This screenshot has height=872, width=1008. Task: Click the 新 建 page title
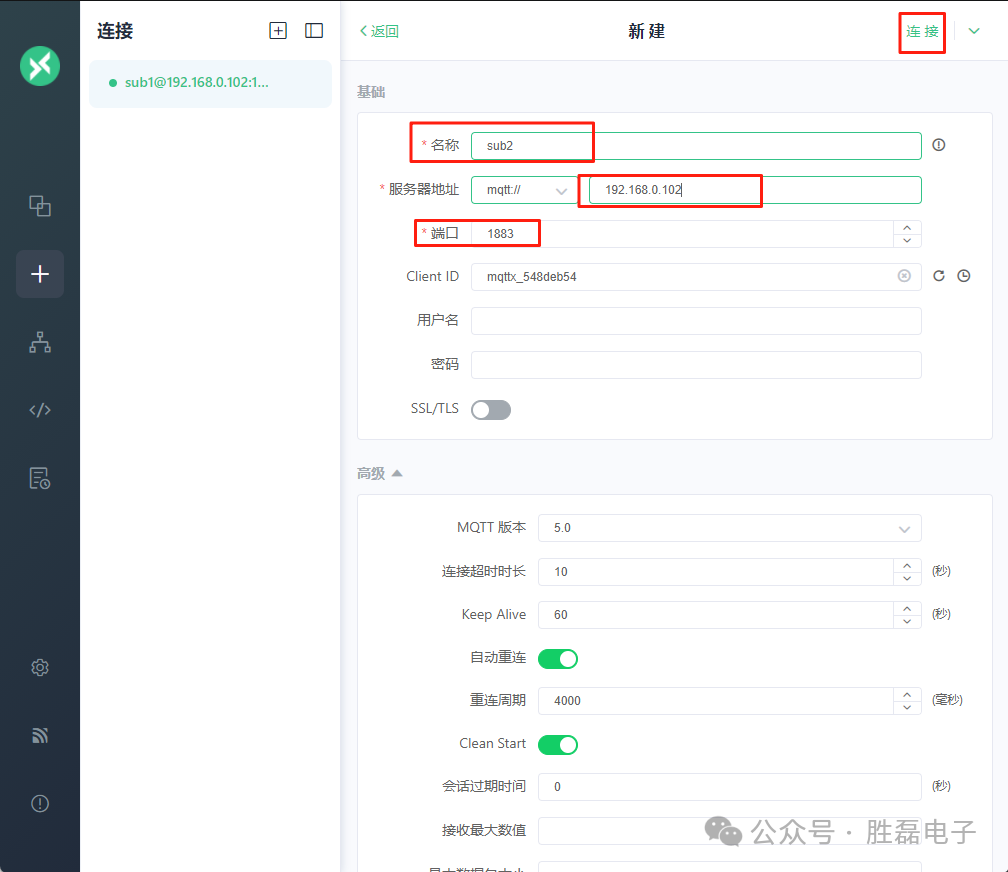tap(646, 31)
